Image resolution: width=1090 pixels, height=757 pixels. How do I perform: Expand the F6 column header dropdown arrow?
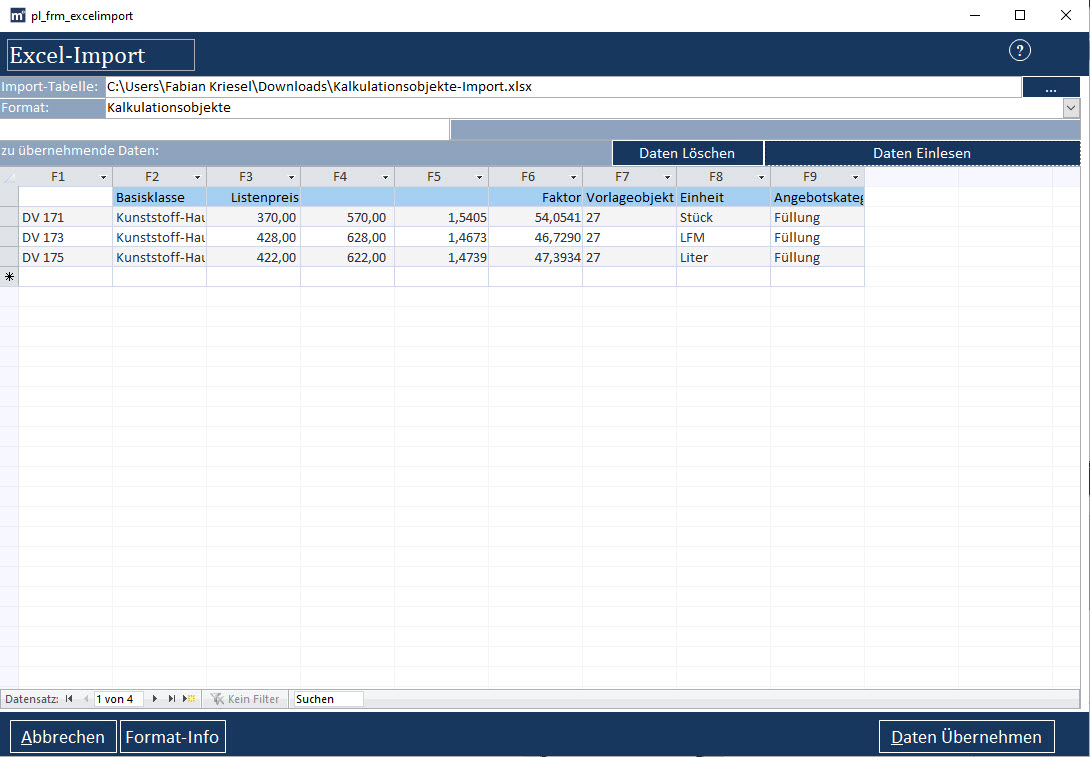573,177
